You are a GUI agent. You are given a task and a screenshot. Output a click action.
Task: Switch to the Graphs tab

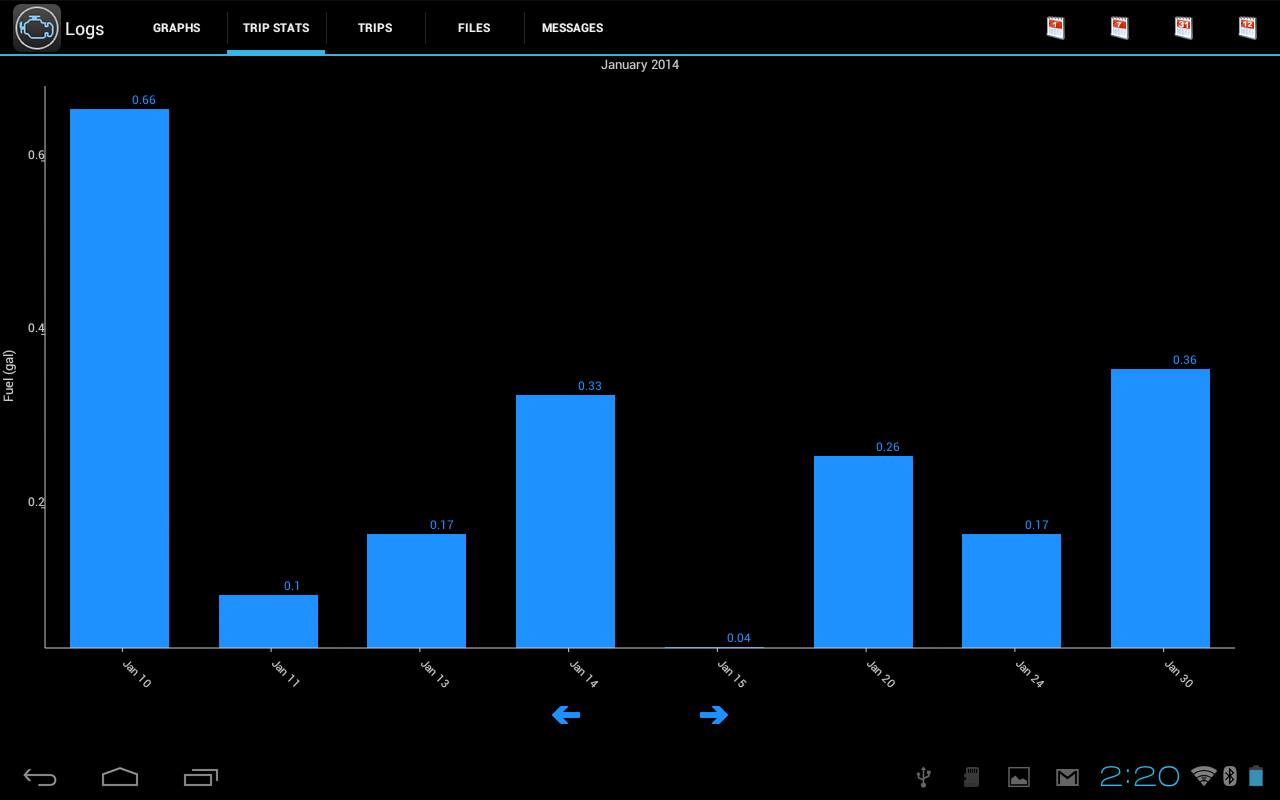[177, 28]
